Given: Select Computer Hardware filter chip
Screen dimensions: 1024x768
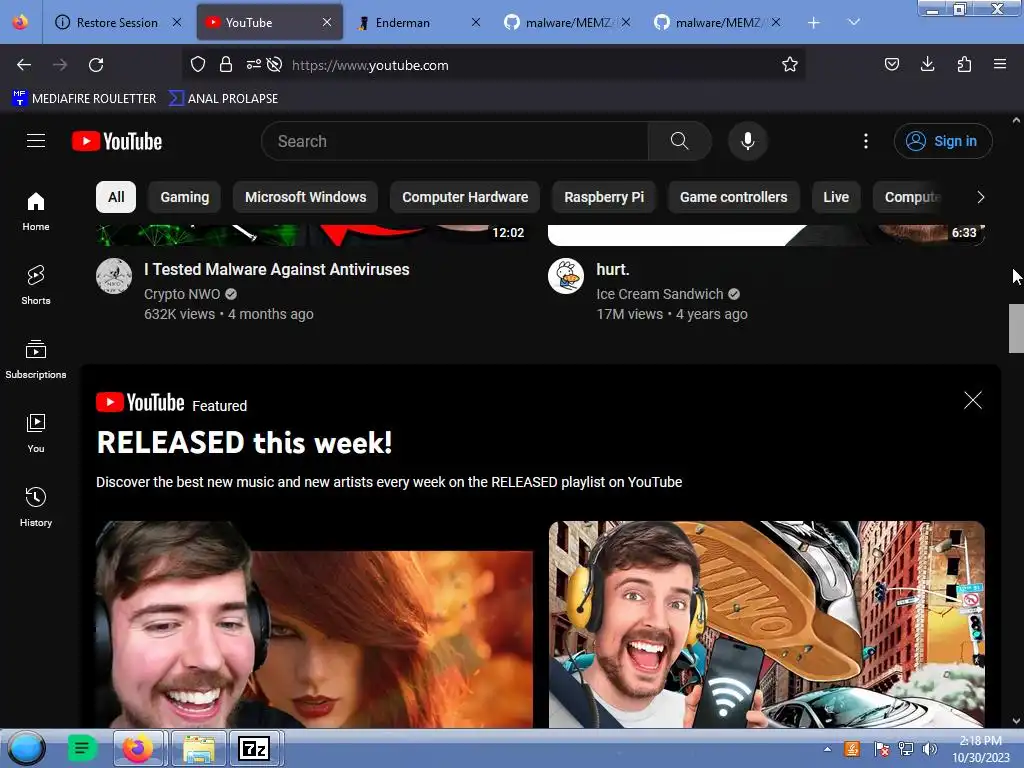Looking at the screenshot, I should (465, 197).
